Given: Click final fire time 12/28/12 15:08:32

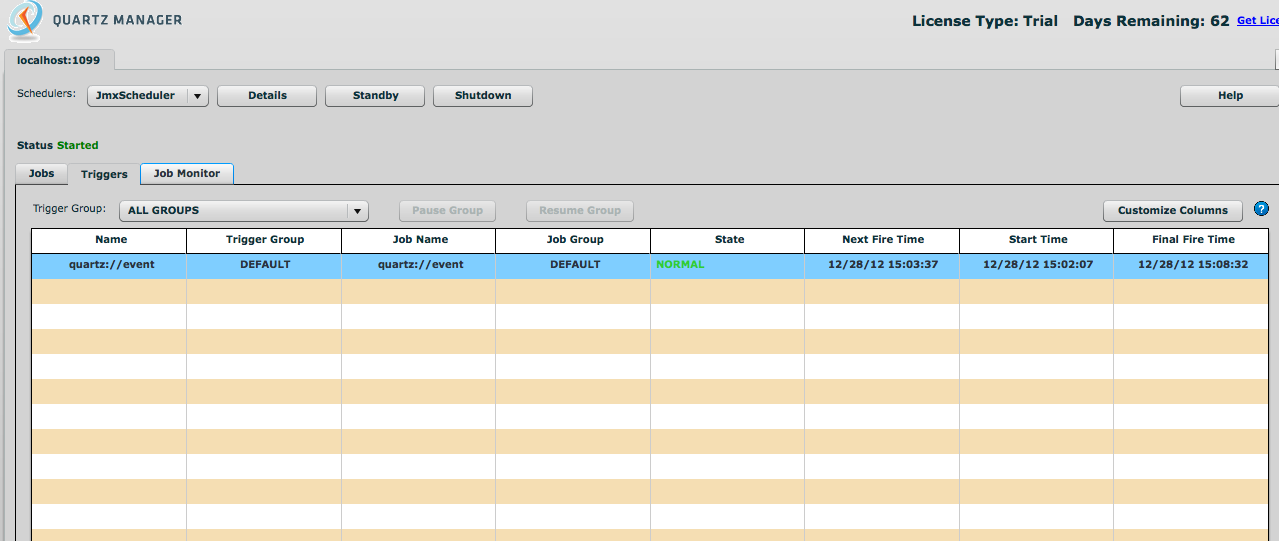Looking at the screenshot, I should (x=1193, y=265).
